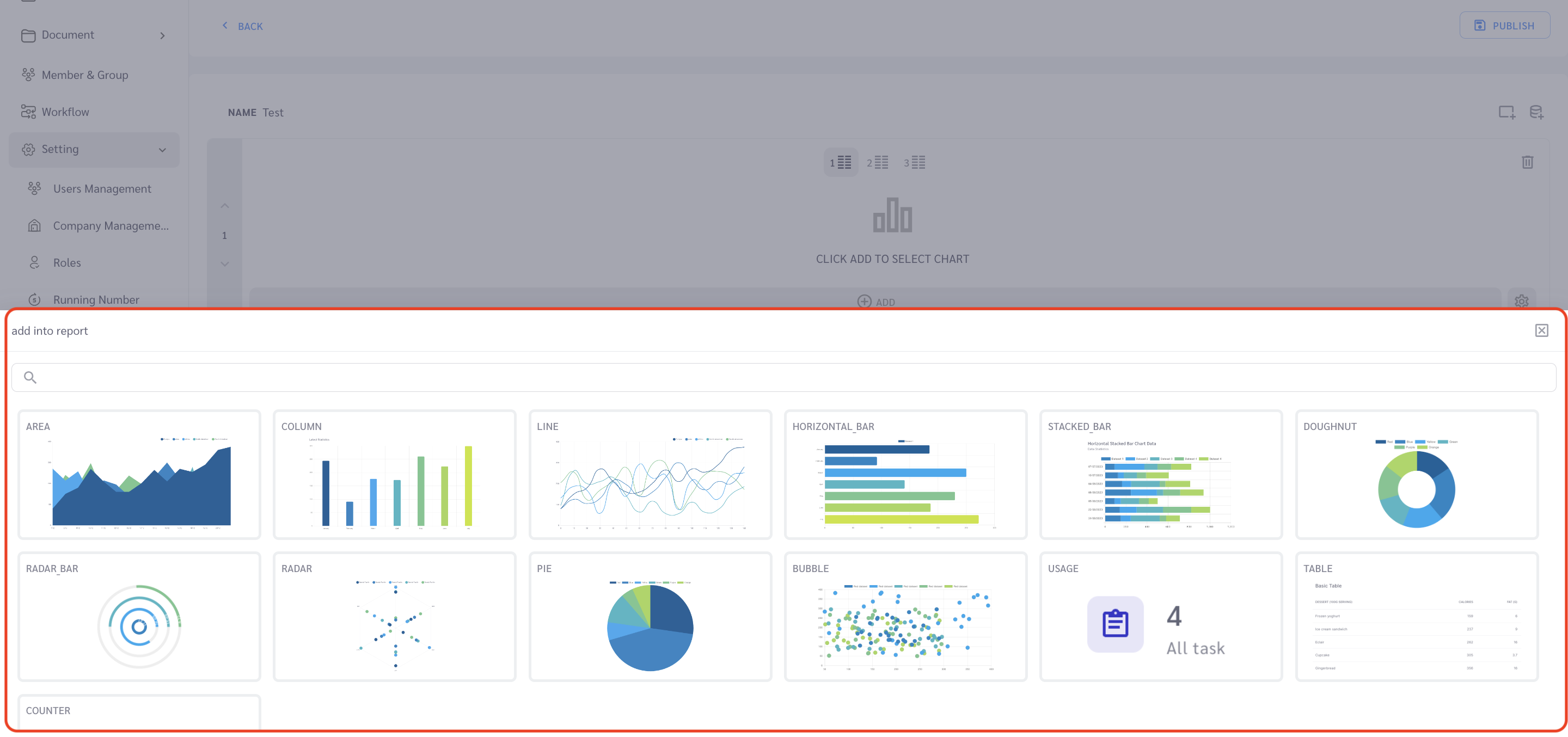Open row settings gear beside ADD
Viewport: 1568px width, 737px height.
[x=1521, y=301]
